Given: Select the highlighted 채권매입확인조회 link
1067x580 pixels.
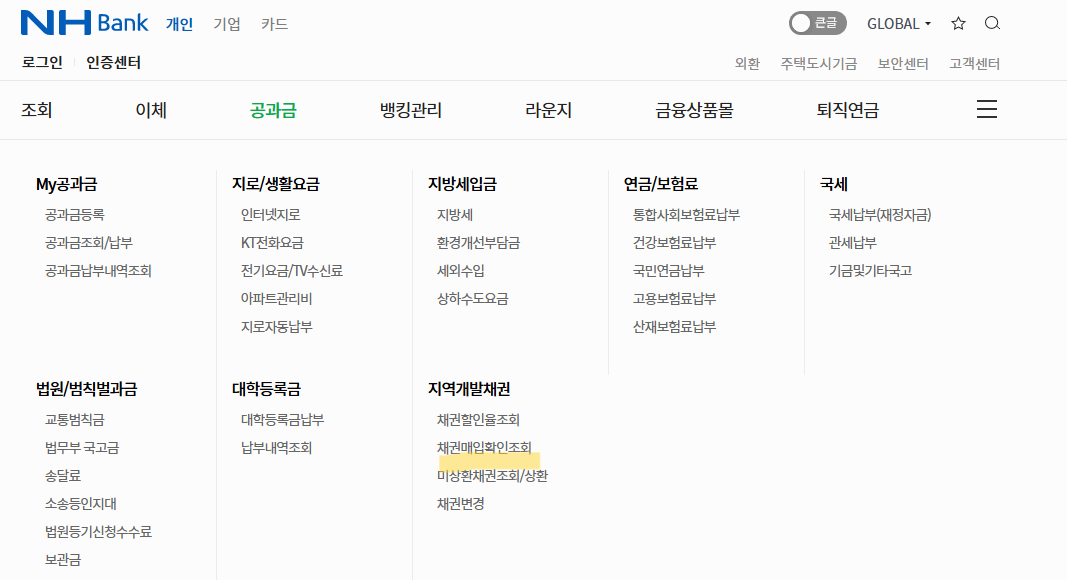Looking at the screenshot, I should pos(486,447).
